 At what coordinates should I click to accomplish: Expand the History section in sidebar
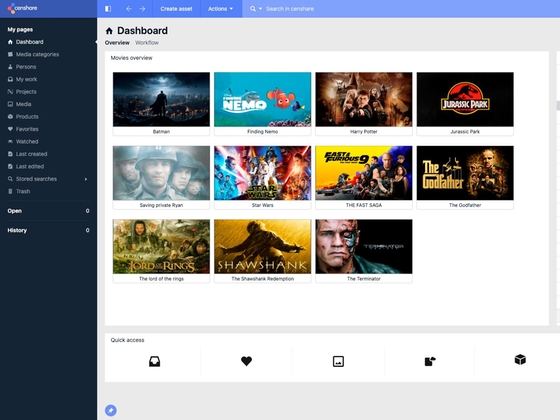coord(48,230)
